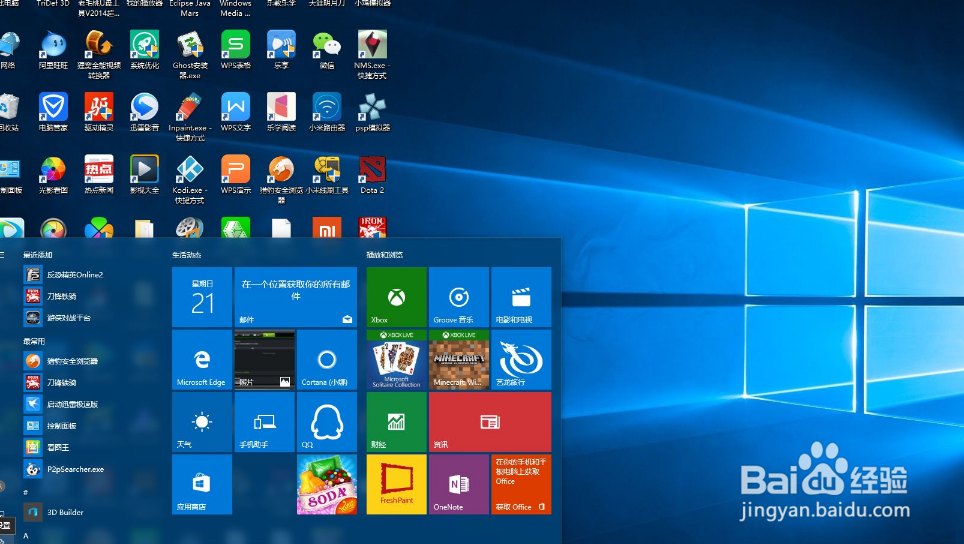The width and height of the screenshot is (964, 544).
Task: Select the 乐学阅读 desktop icon
Action: (x=281, y=112)
